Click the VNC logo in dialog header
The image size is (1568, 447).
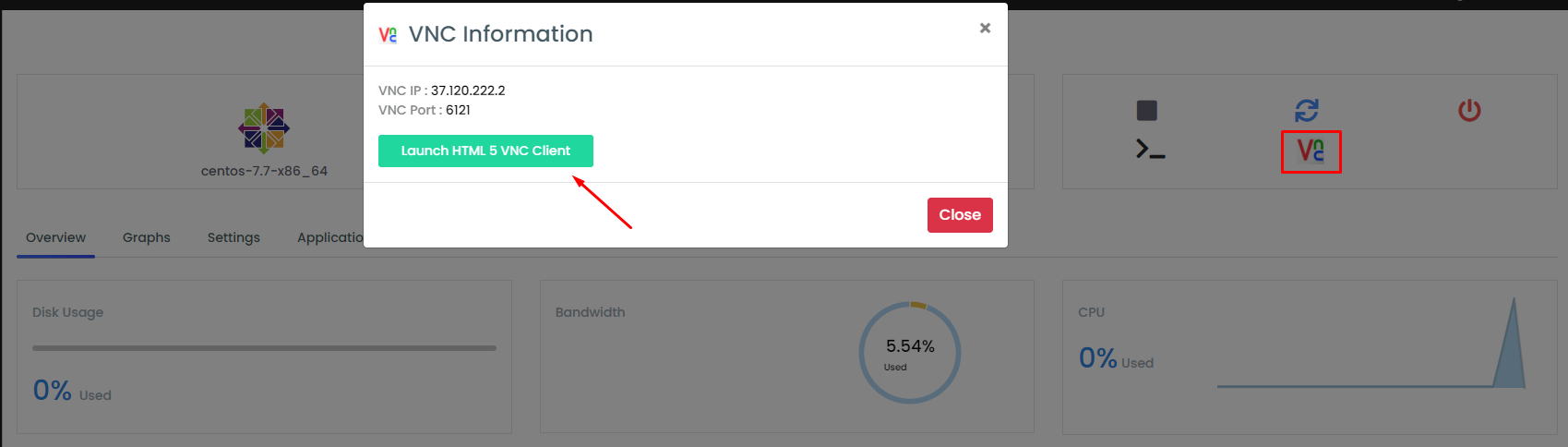click(x=388, y=35)
